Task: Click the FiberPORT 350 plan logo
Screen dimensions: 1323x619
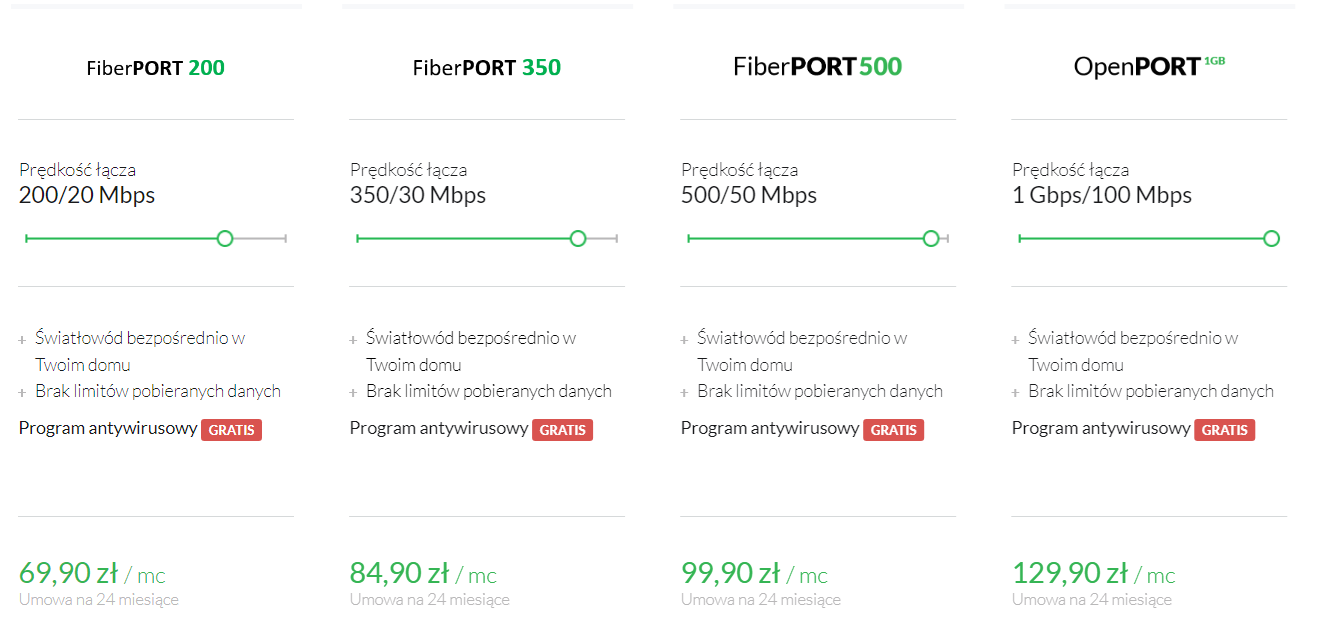Action: [x=487, y=68]
